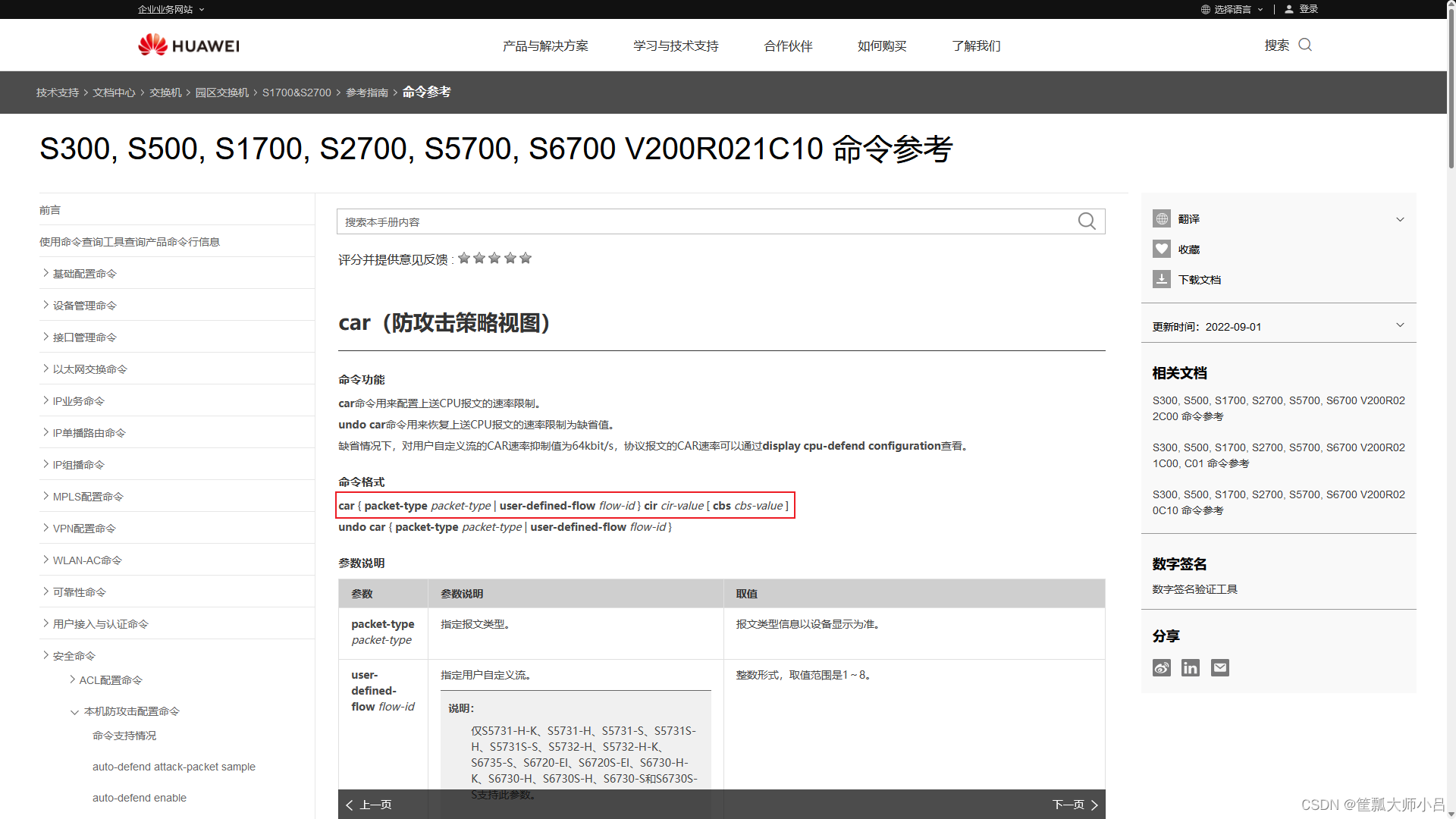
Task: Share via LinkedIn icon
Action: click(1191, 667)
